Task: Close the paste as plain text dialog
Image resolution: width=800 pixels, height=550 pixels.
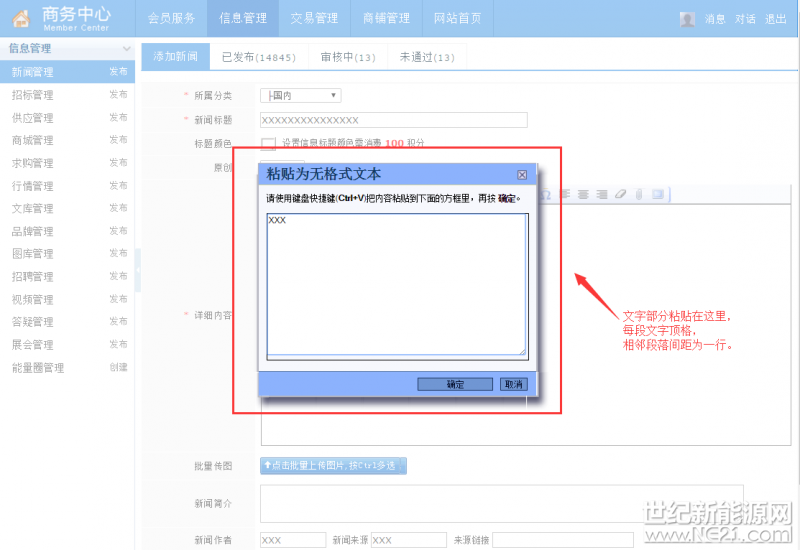Action: click(522, 175)
